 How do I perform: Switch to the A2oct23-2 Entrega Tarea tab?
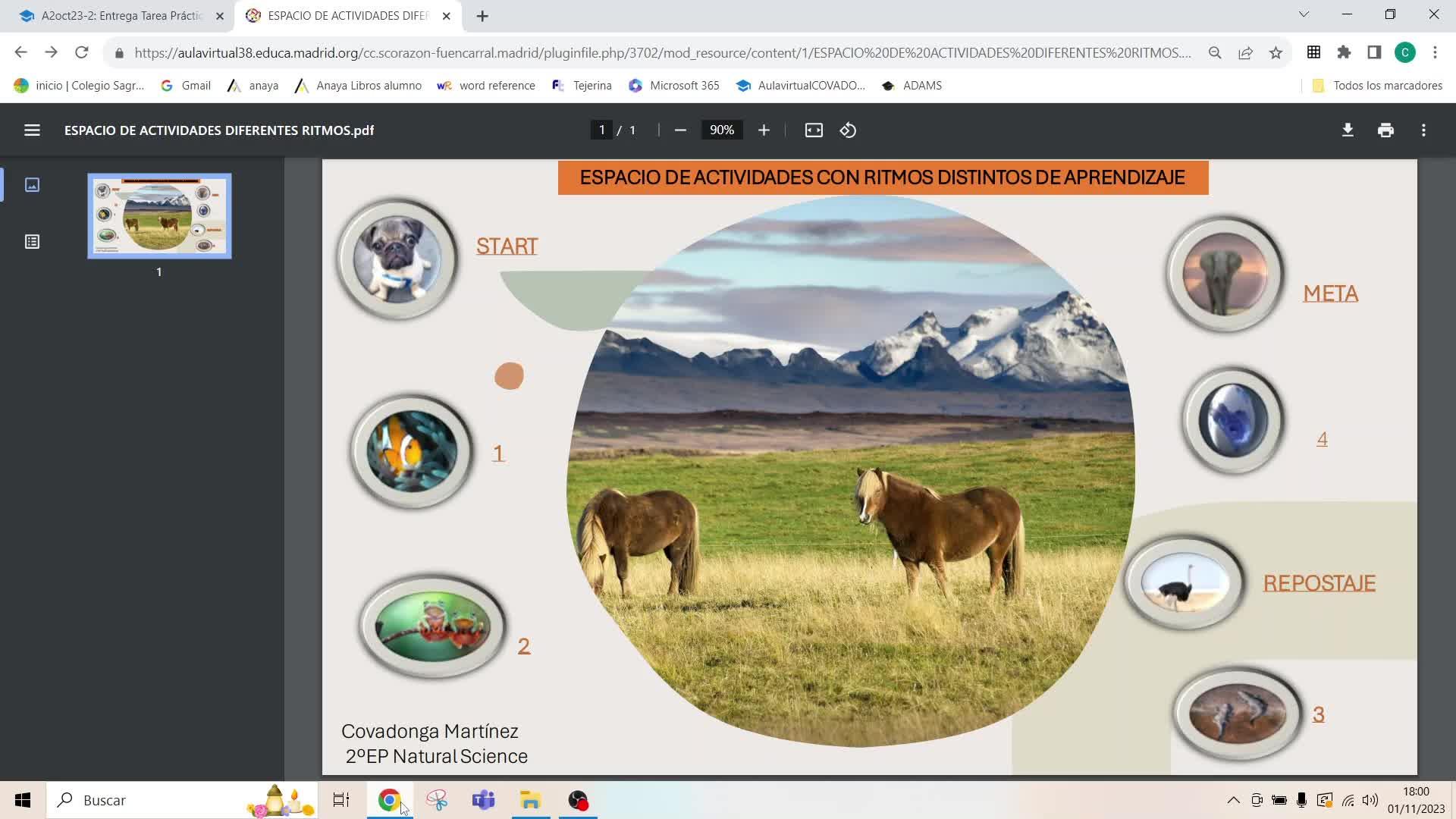(x=121, y=16)
